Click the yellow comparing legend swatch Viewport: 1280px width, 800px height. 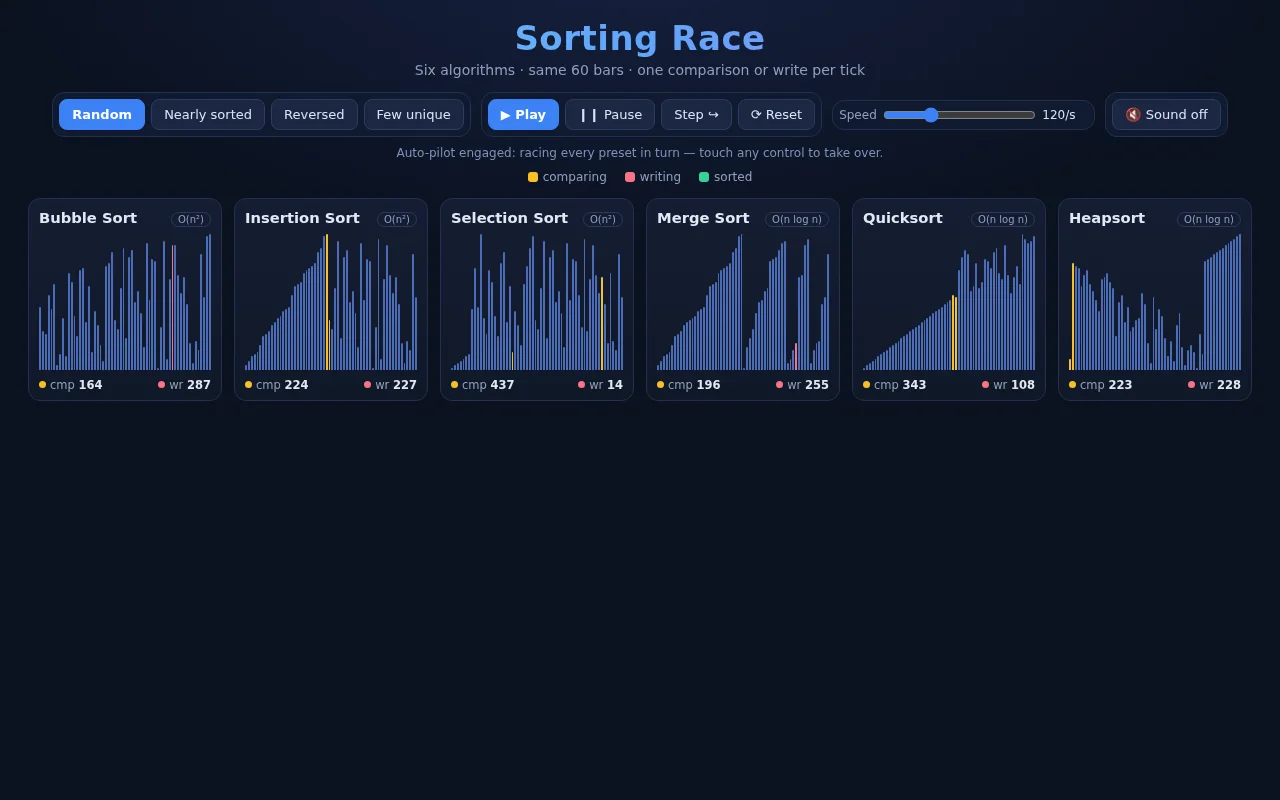point(533,177)
